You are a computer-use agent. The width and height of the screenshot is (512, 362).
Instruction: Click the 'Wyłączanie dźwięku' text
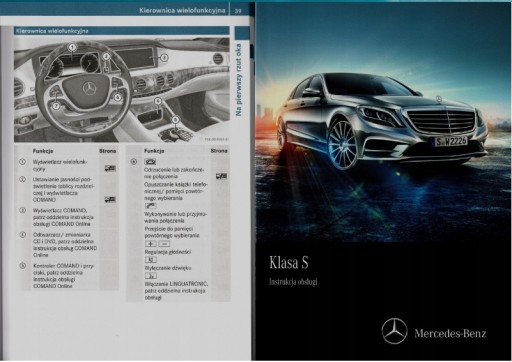pyautogui.click(x=168, y=268)
